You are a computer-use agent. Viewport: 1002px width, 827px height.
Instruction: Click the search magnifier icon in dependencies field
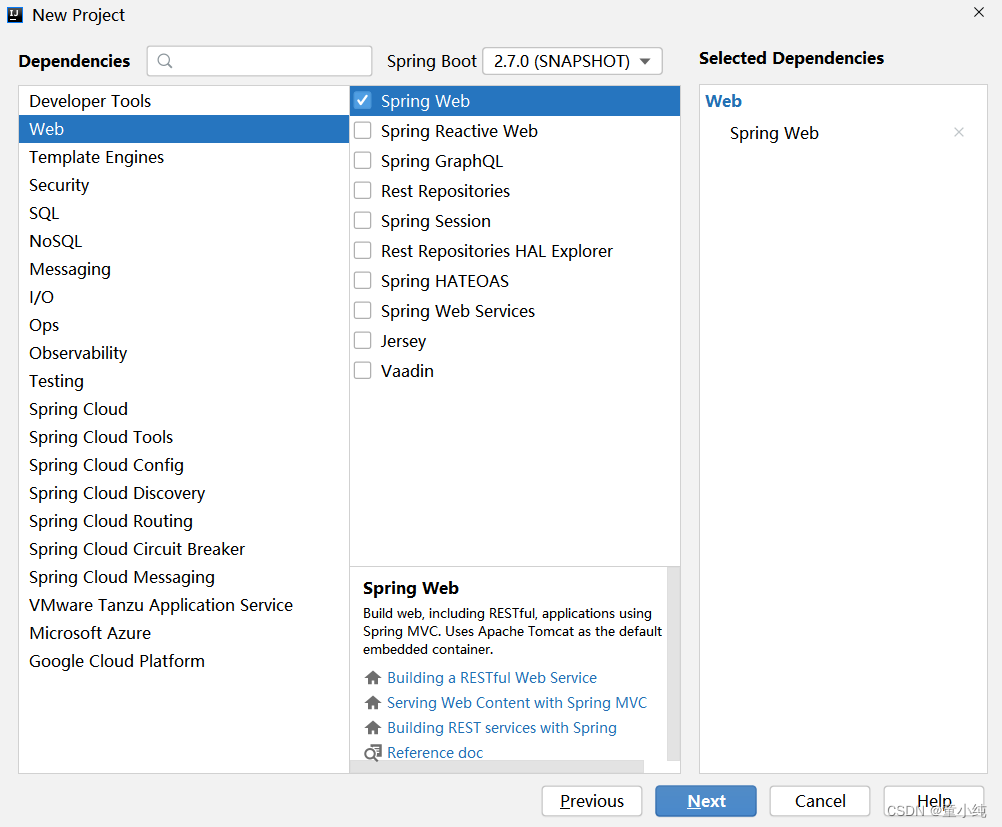165,61
